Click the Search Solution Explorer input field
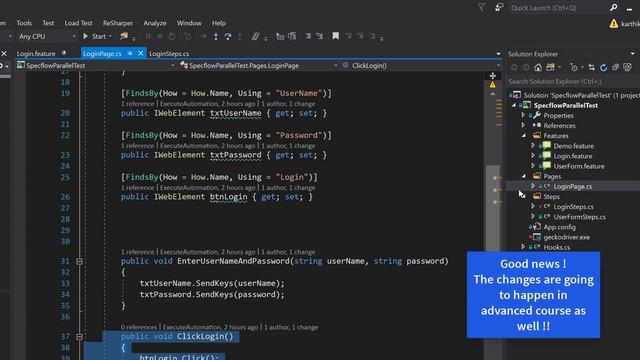This screenshot has width=640, height=360. [573, 81]
